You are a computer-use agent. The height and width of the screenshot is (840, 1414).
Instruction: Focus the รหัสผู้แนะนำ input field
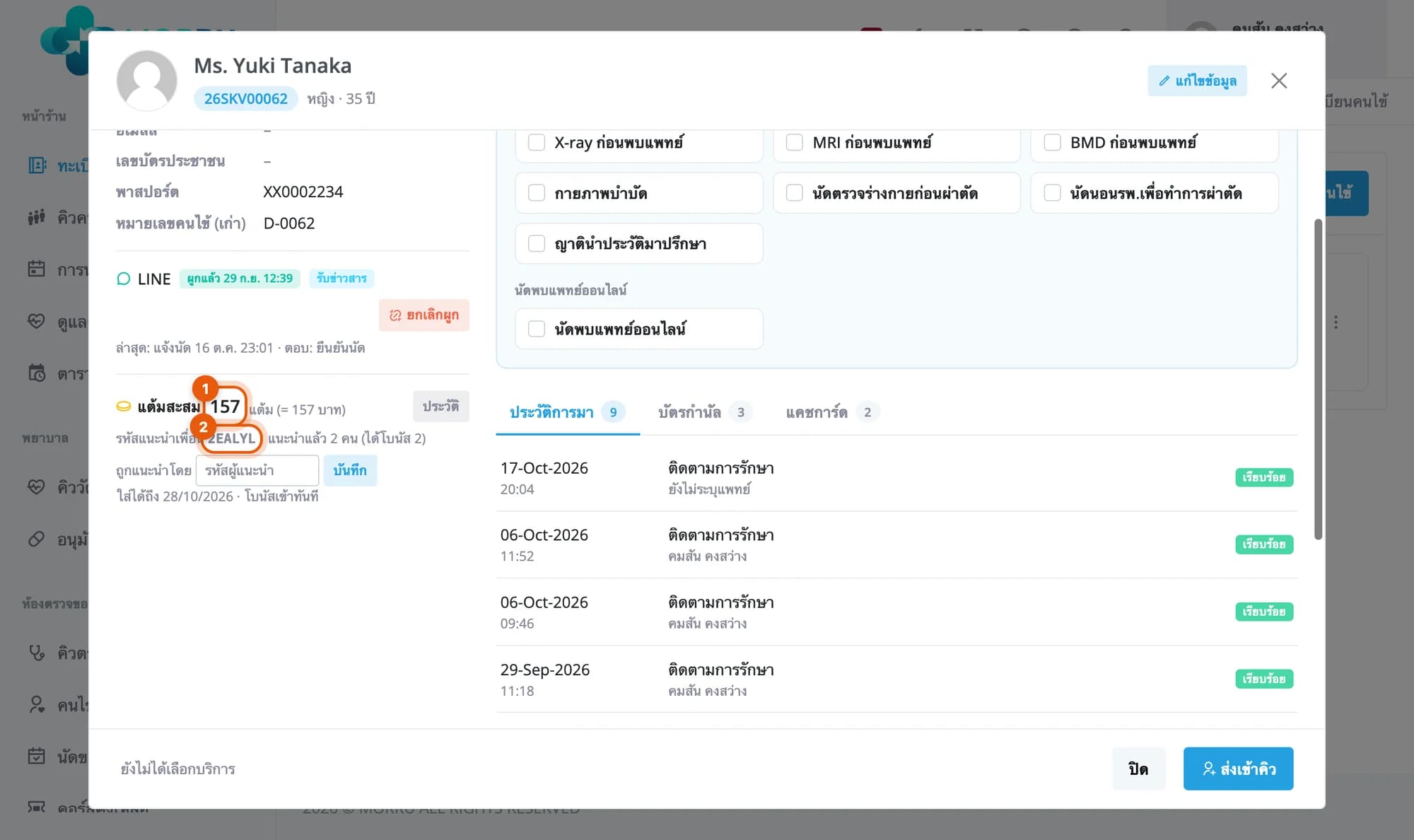click(257, 470)
